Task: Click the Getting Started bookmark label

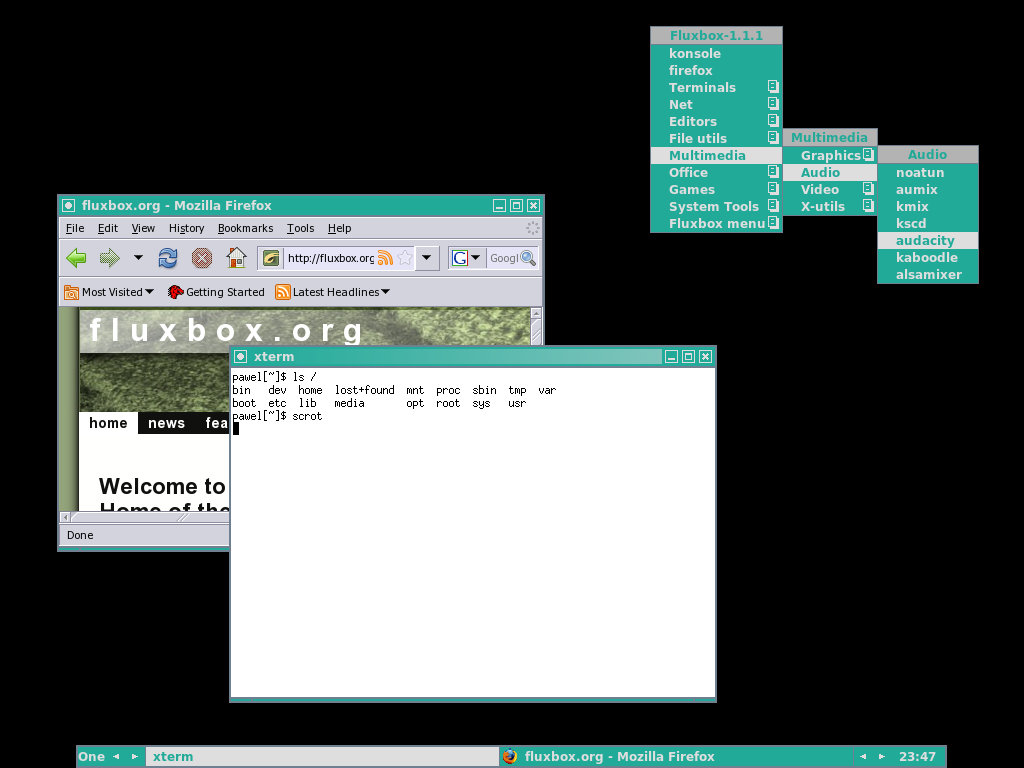Action: [x=225, y=292]
